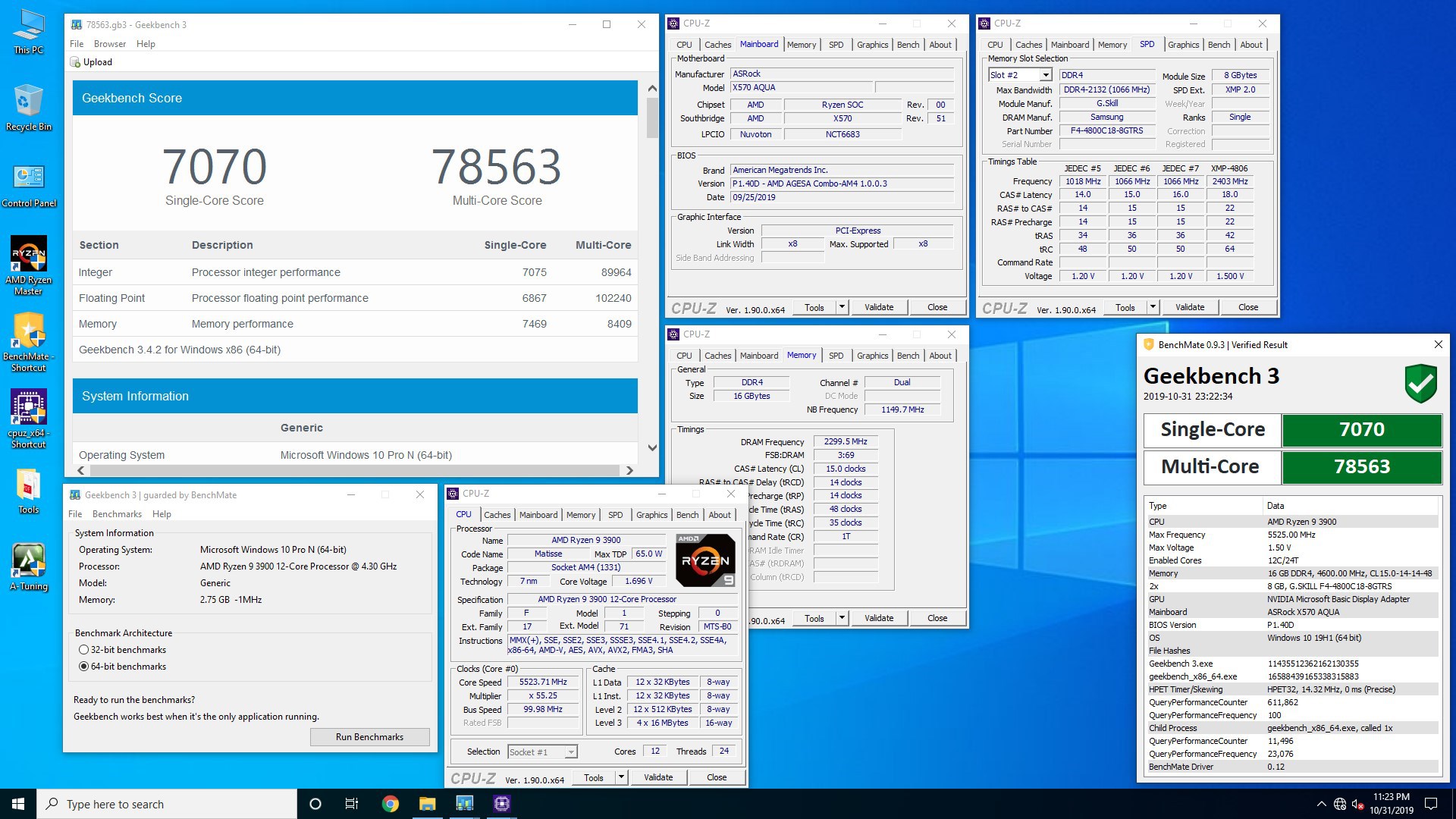Click scroll-right arrow in Geekbench results
Image resolution: width=1456 pixels, height=819 pixels.
629,470
